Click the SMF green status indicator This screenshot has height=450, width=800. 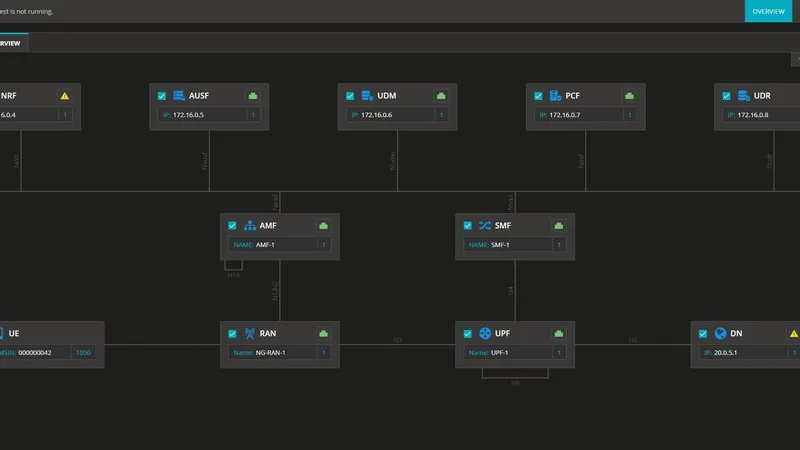[559, 226]
